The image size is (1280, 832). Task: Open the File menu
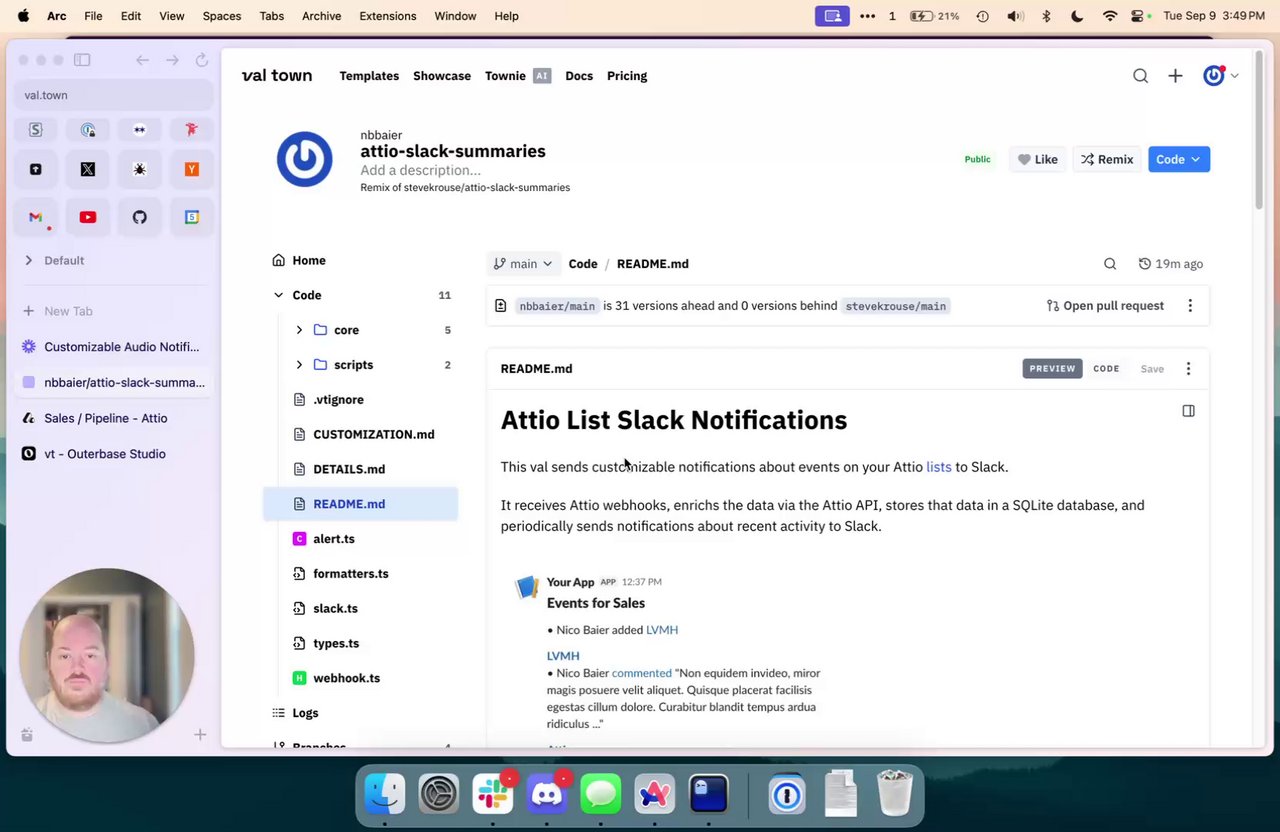pyautogui.click(x=93, y=16)
